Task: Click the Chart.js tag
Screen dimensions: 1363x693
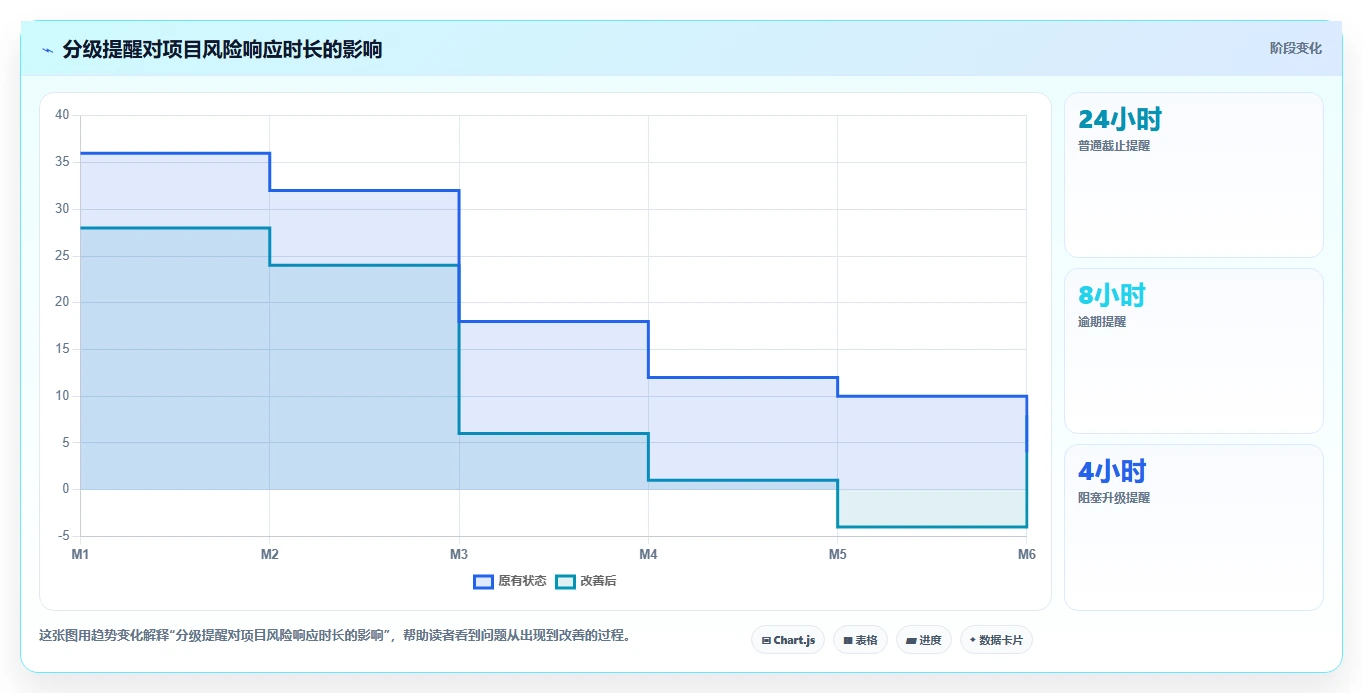Action: [x=788, y=640]
